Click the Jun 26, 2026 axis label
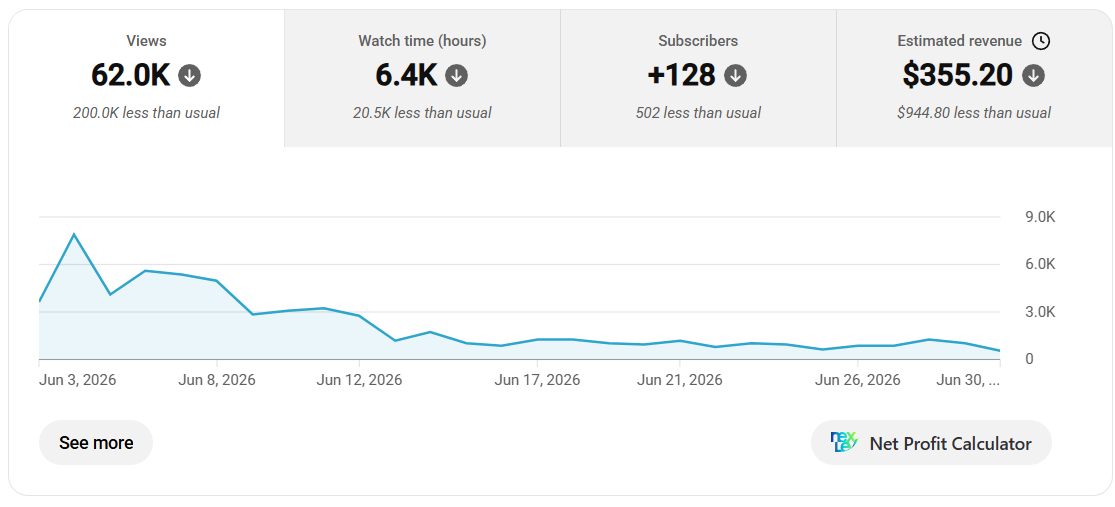The image size is (1115, 507). (x=858, y=380)
